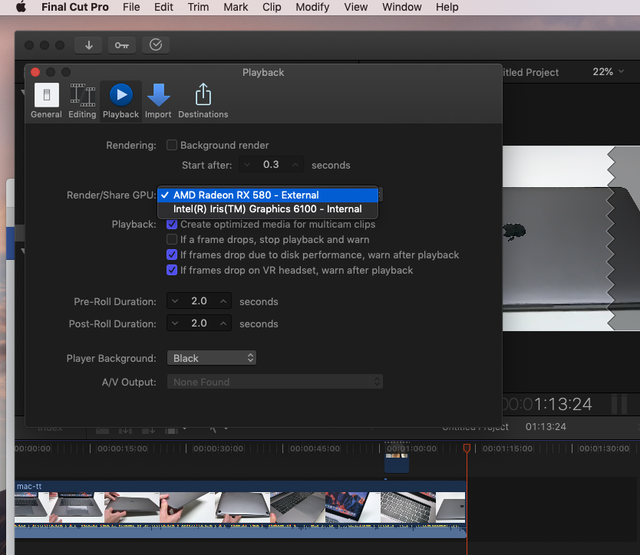Viewport: 640px width, 555px height.
Task: Click the 00:01:30:00 timeline ruler mark
Action: tap(604, 448)
